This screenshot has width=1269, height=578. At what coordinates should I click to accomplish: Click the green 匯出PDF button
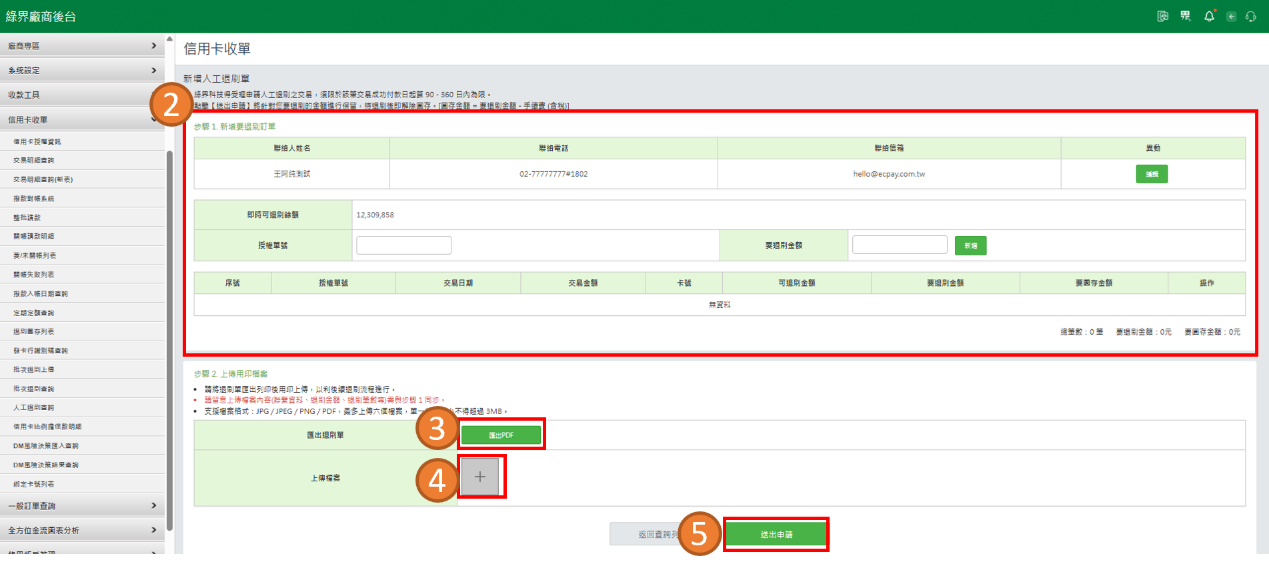click(501, 435)
